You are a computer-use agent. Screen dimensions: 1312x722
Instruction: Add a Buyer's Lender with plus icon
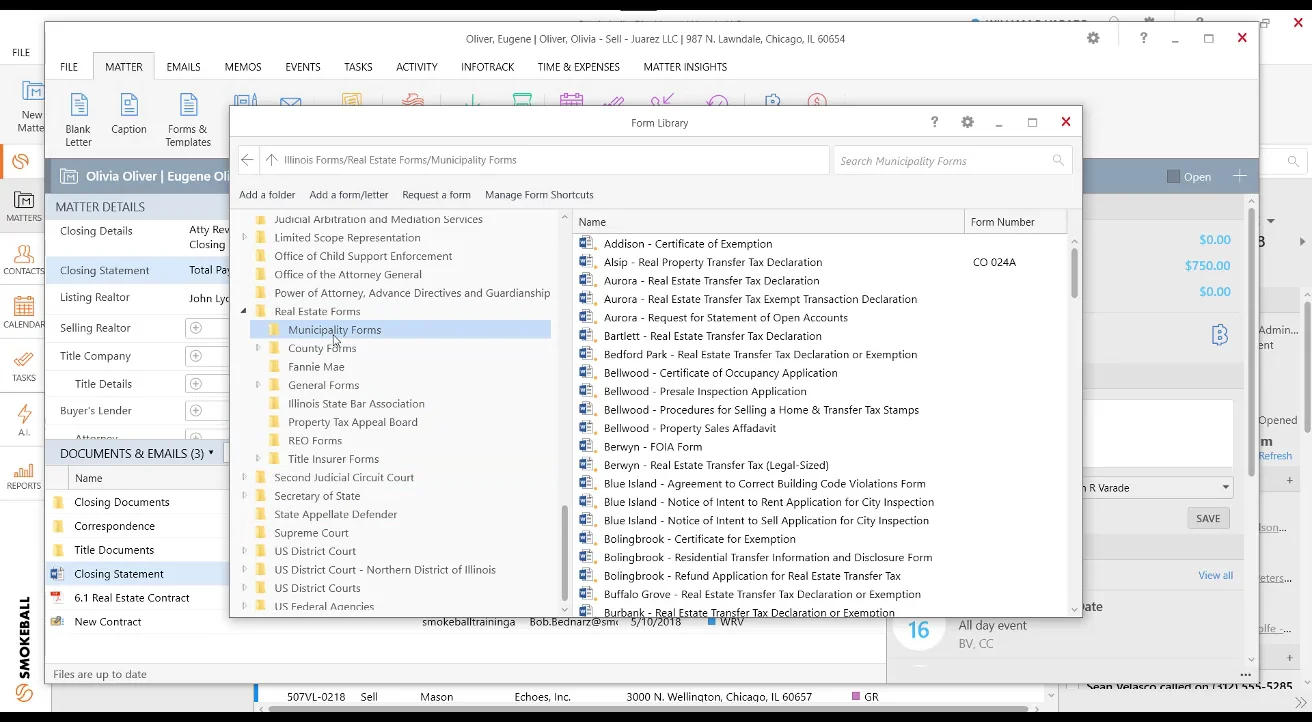[196, 411]
